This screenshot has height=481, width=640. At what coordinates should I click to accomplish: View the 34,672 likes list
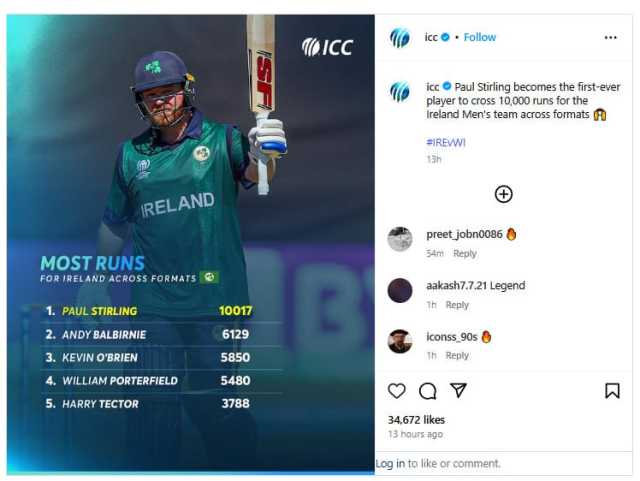point(416,420)
